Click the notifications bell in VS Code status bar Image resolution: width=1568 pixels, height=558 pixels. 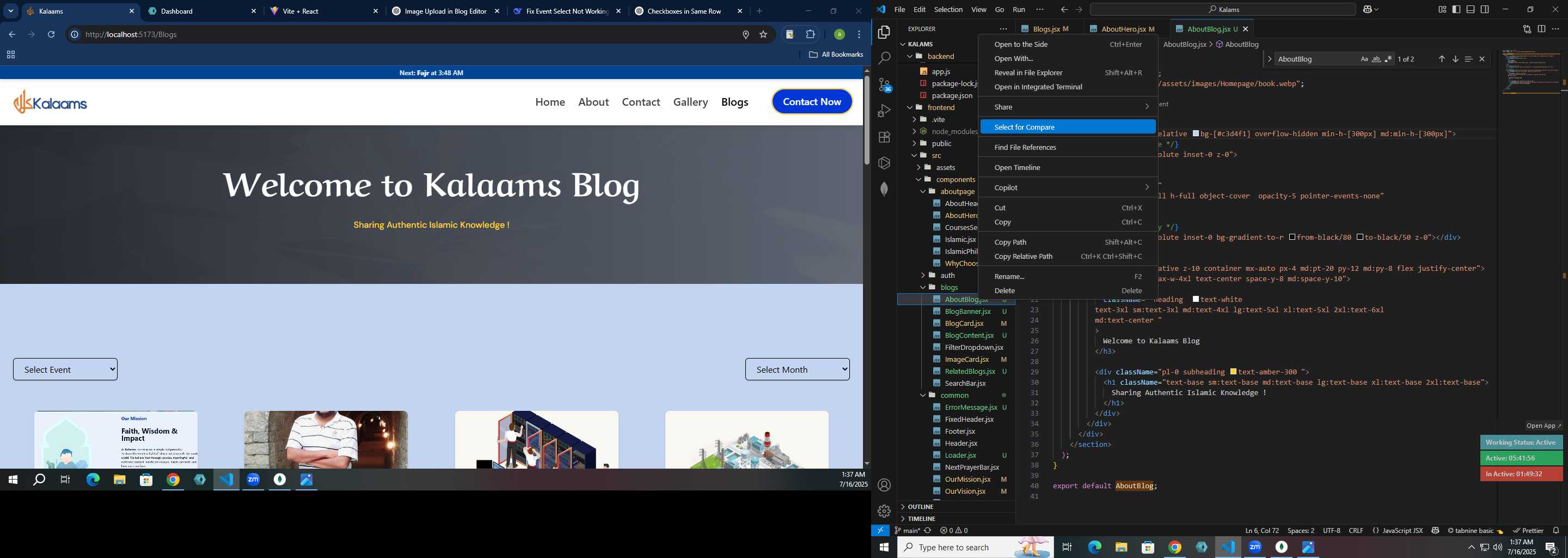click(1557, 531)
